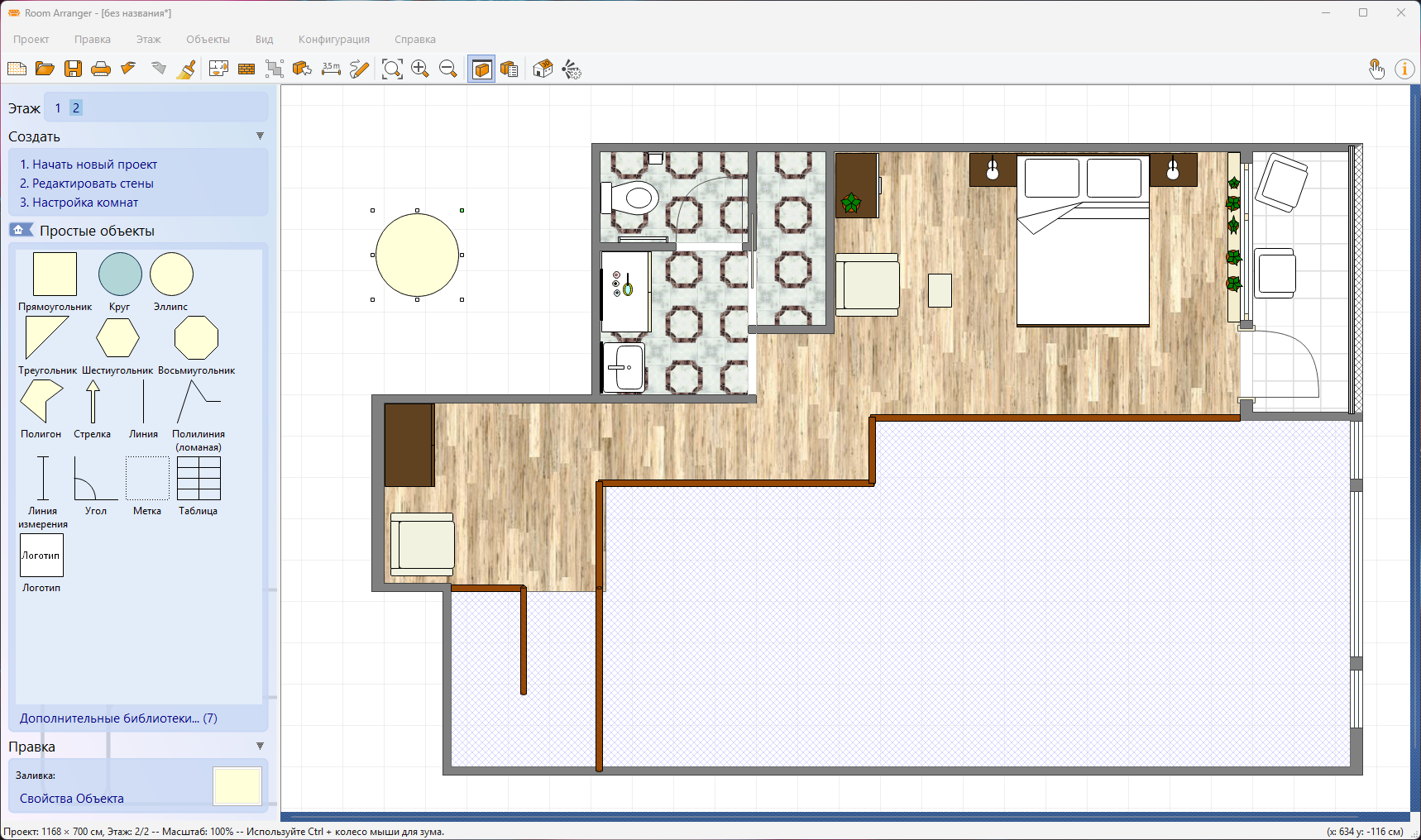Select the object pointer box tool
The width and height of the screenshot is (1421, 840).
pos(303,69)
